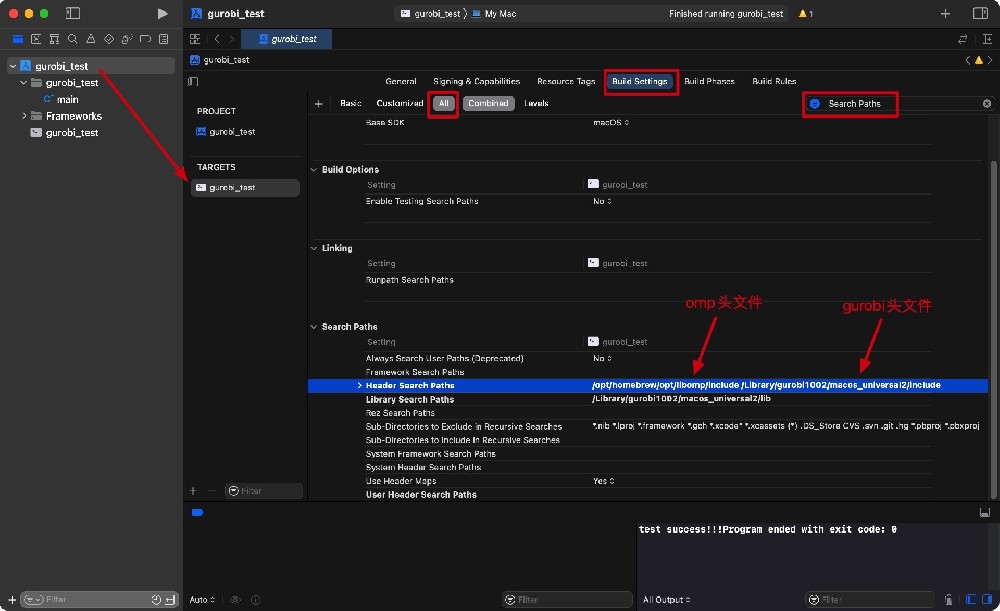Open the Use Header Maps Yes dropdown
This screenshot has width=1000, height=611.
(603, 481)
